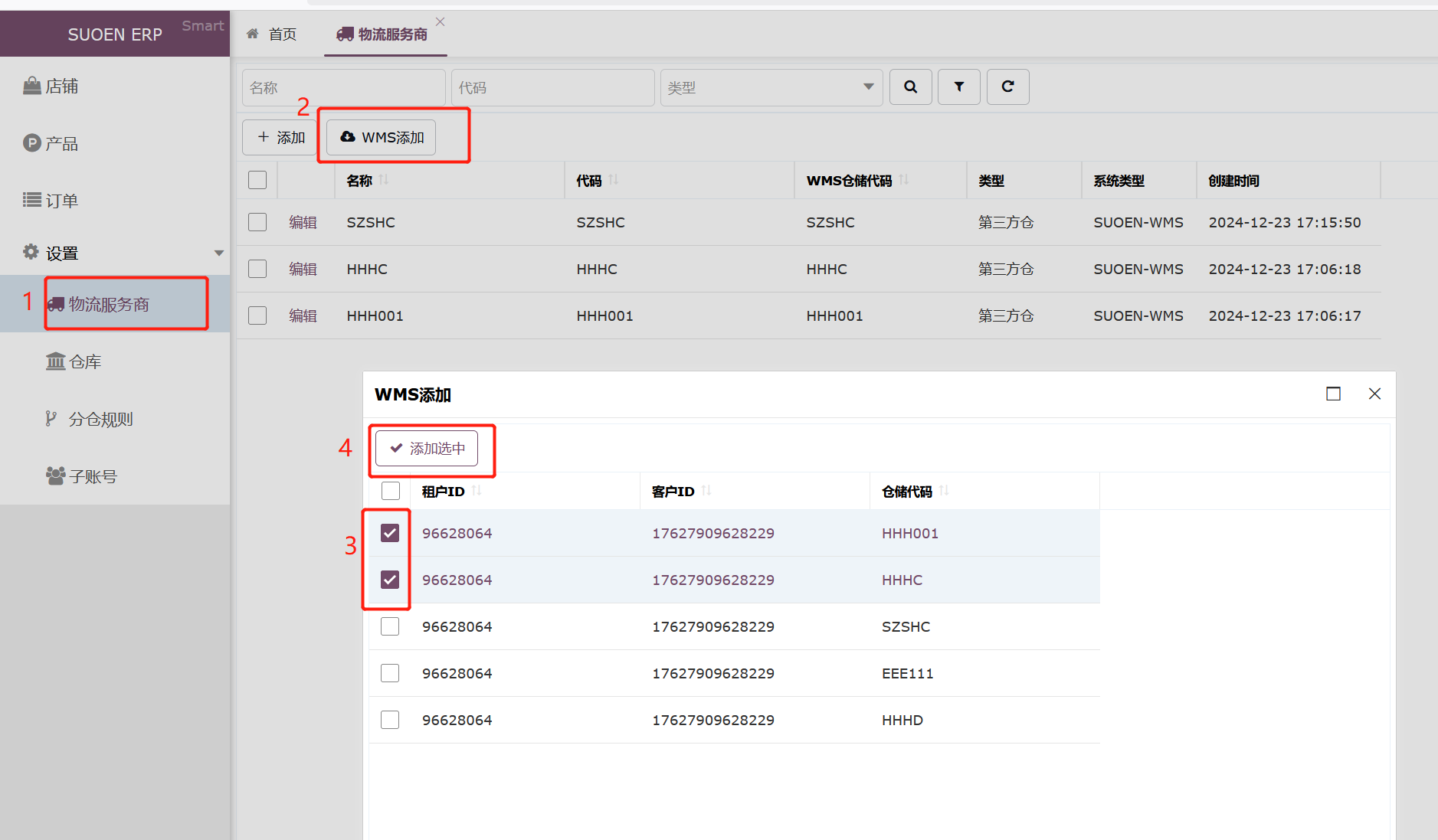Sort by WMS仓储代码 column
The image size is (1438, 840).
tap(904, 180)
